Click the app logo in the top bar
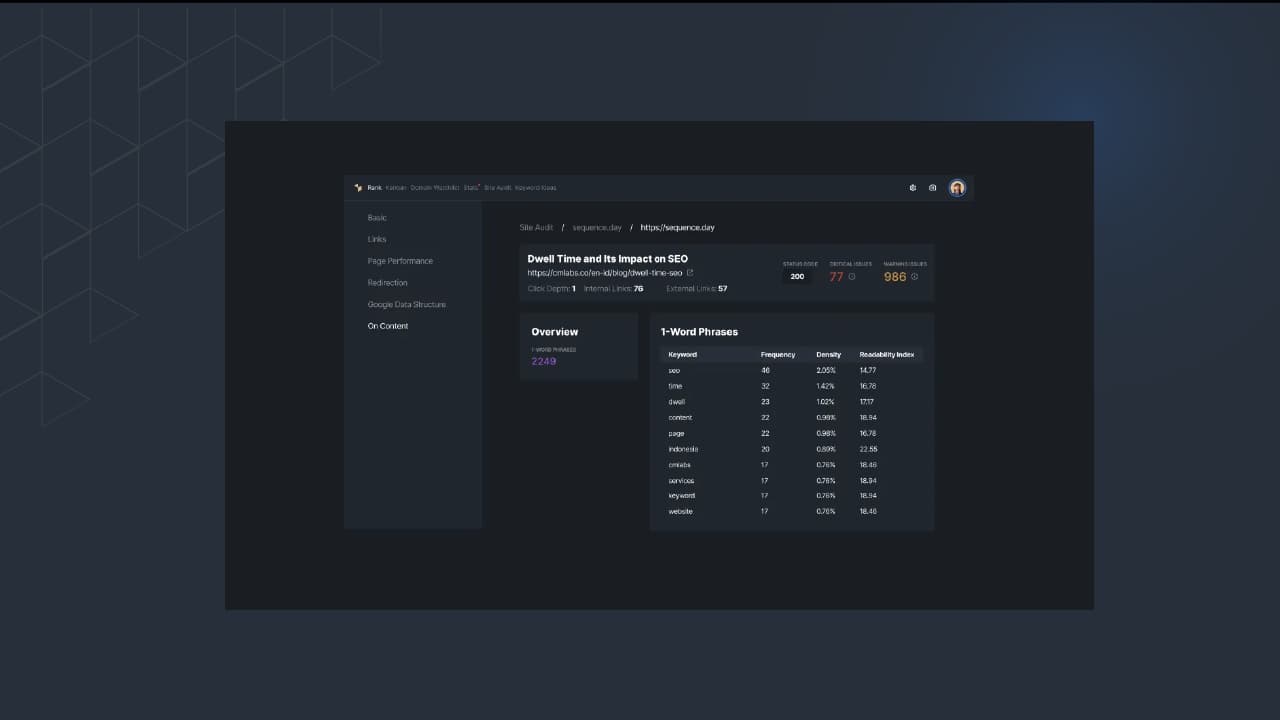This screenshot has height=720, width=1280. click(359, 188)
